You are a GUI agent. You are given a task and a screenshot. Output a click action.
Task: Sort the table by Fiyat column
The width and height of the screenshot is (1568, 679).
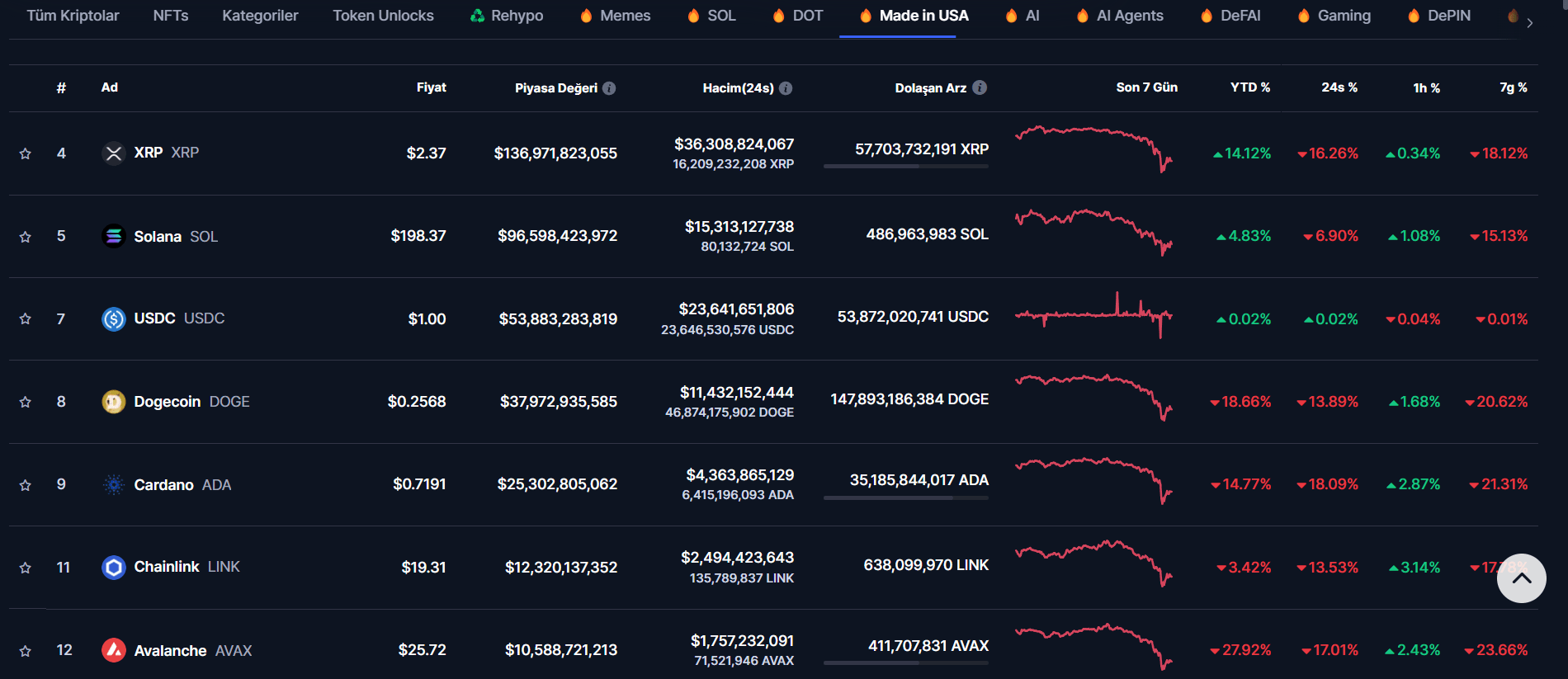point(431,87)
